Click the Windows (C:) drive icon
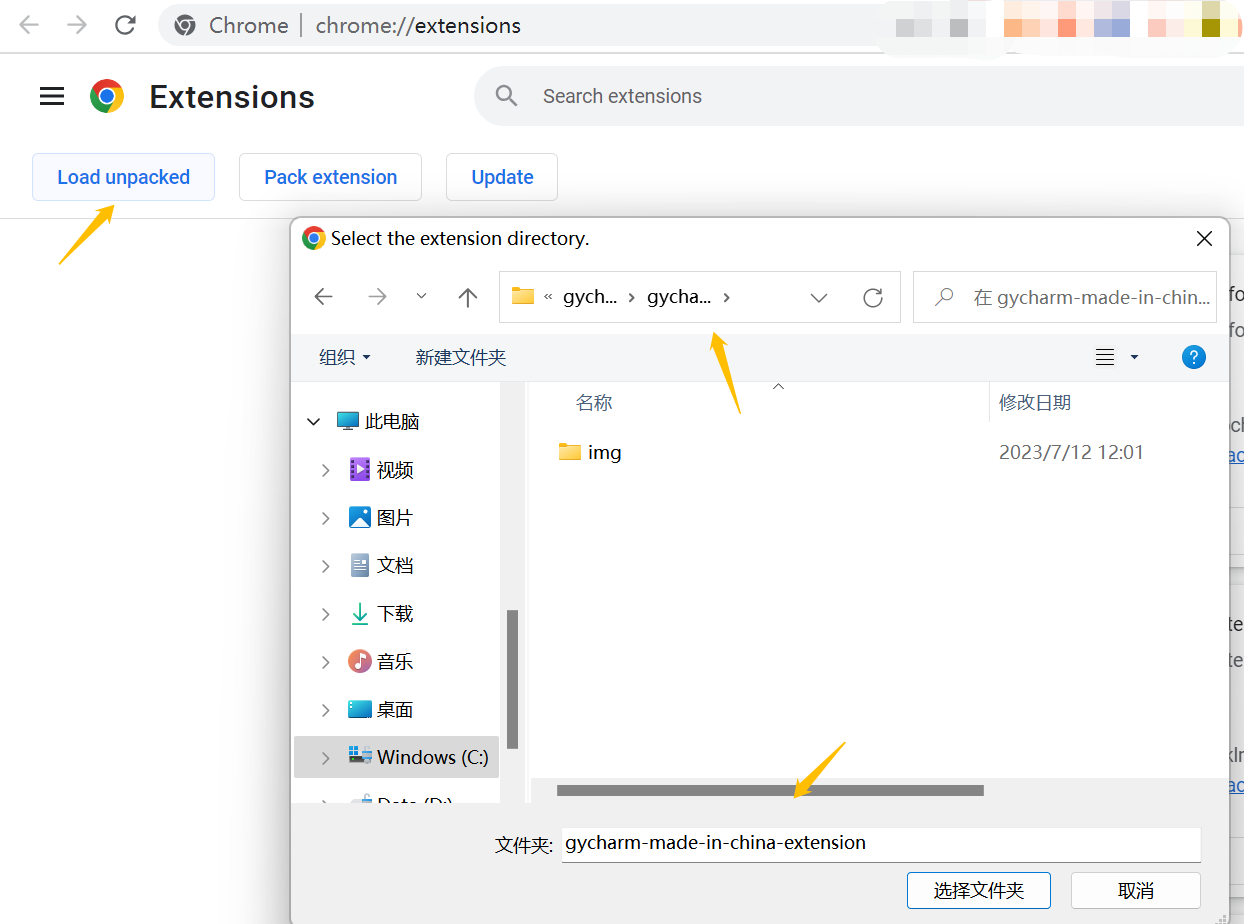Image resolution: width=1244 pixels, height=924 pixels. pos(360,756)
